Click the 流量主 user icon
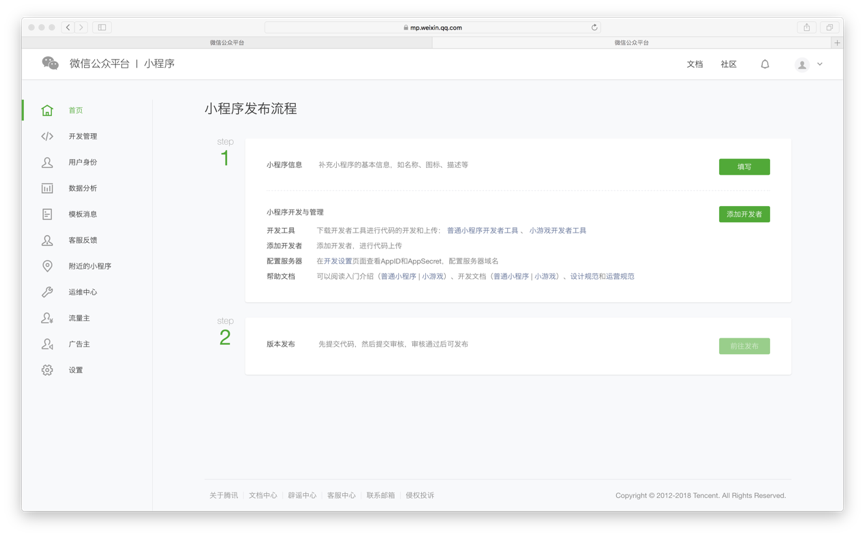 47,318
